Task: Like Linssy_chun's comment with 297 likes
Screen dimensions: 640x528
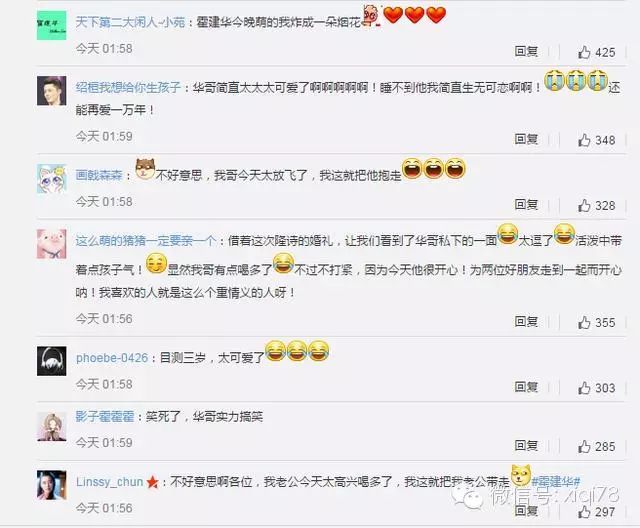Action: 584,512
